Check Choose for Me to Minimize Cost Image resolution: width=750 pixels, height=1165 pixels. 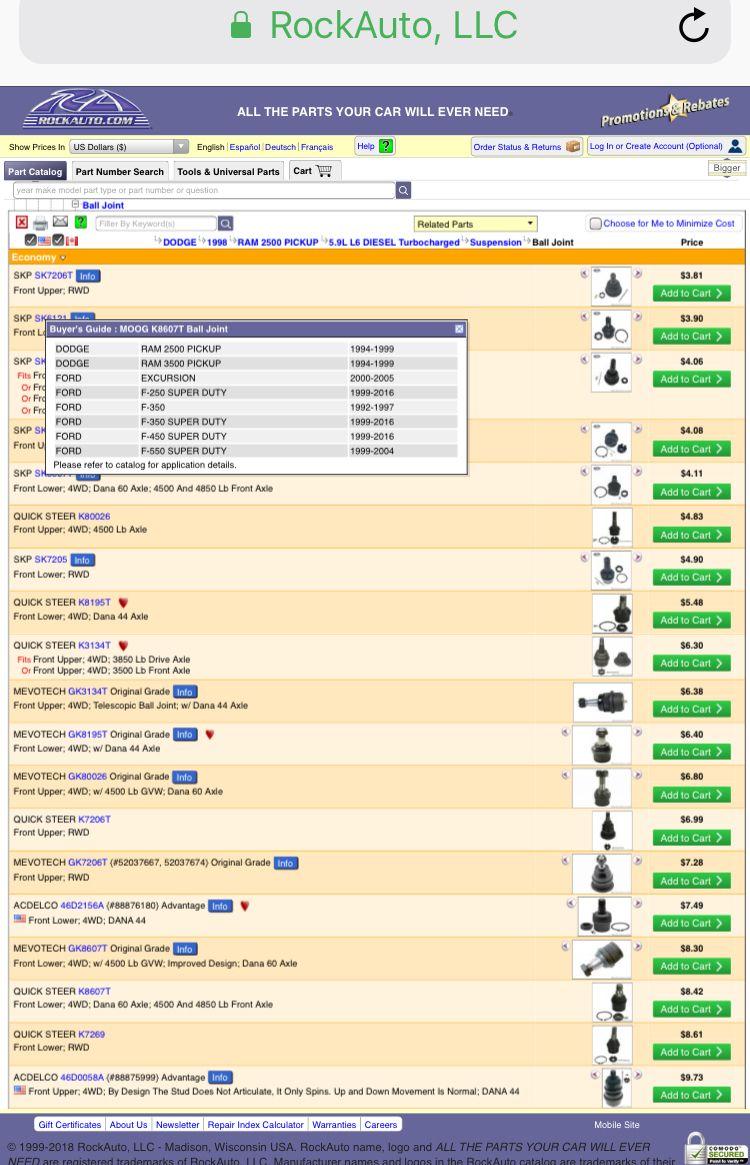point(595,223)
